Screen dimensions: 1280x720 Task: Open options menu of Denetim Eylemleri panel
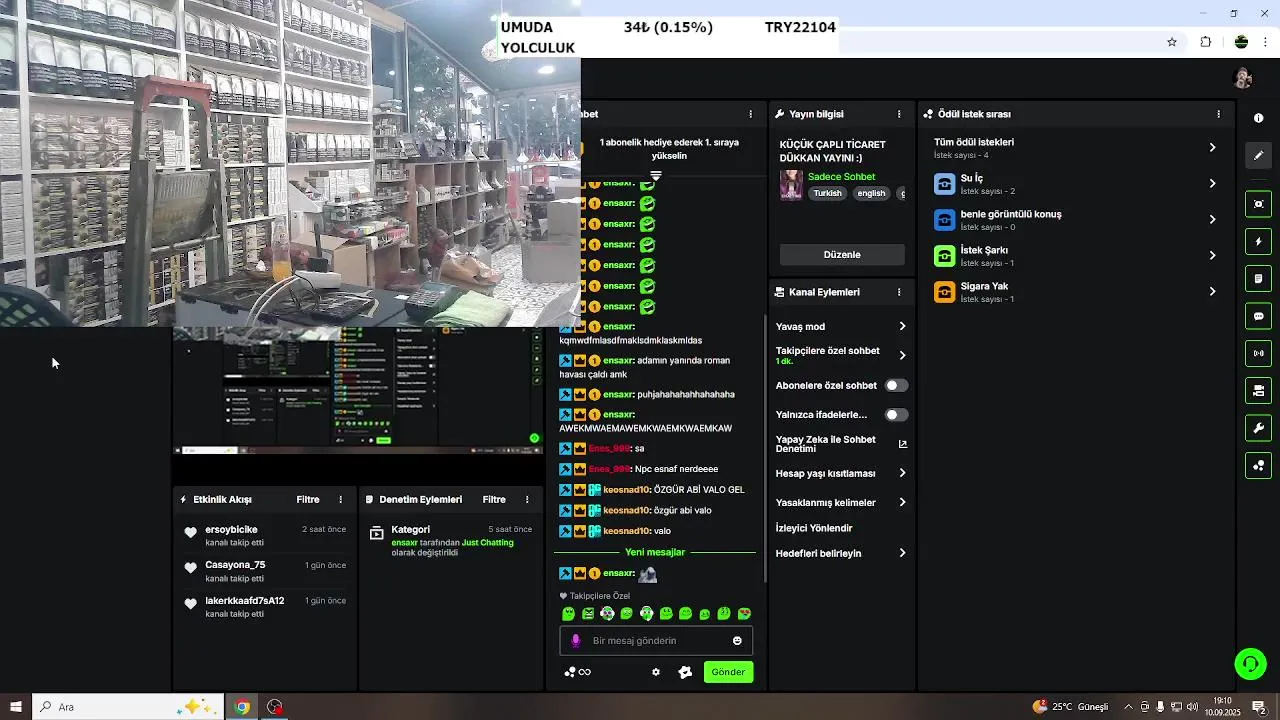pos(527,499)
